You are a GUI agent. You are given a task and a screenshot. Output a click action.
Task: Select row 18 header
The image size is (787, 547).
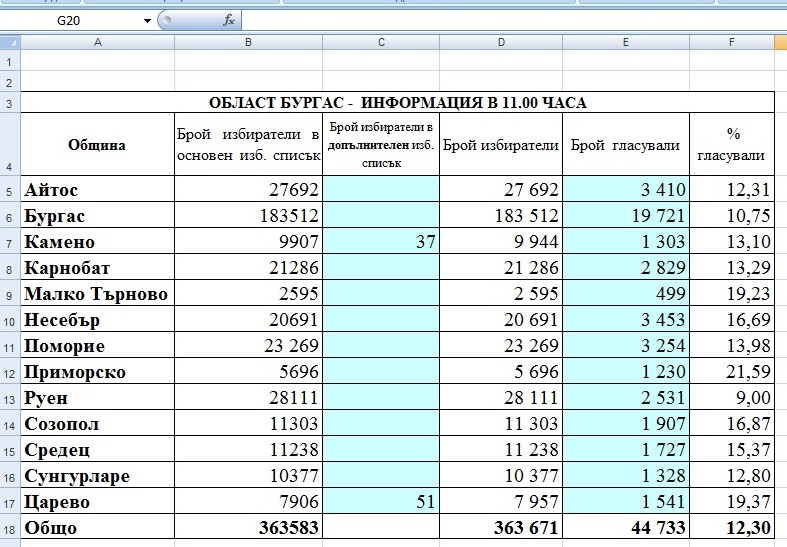[10, 528]
